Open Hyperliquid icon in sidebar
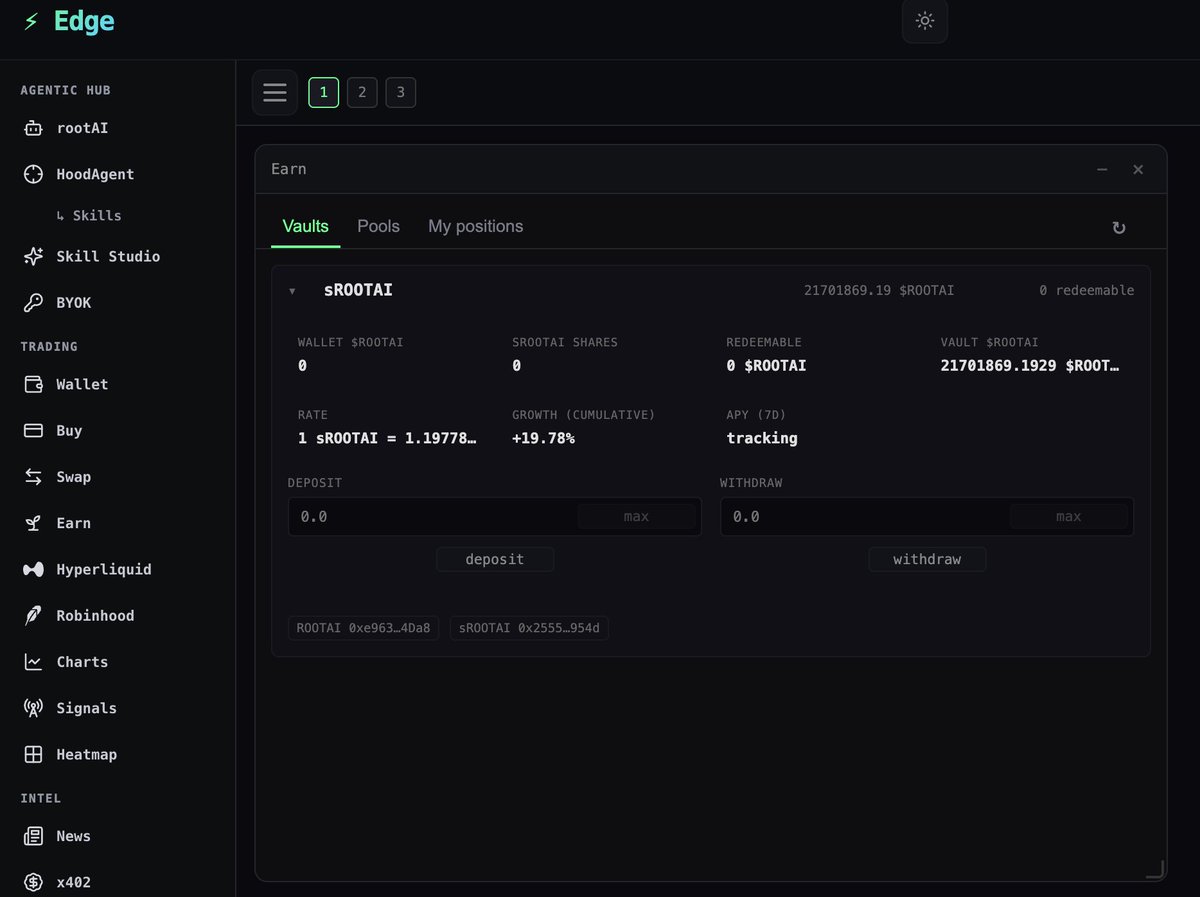This screenshot has width=1200, height=897. click(x=33, y=569)
